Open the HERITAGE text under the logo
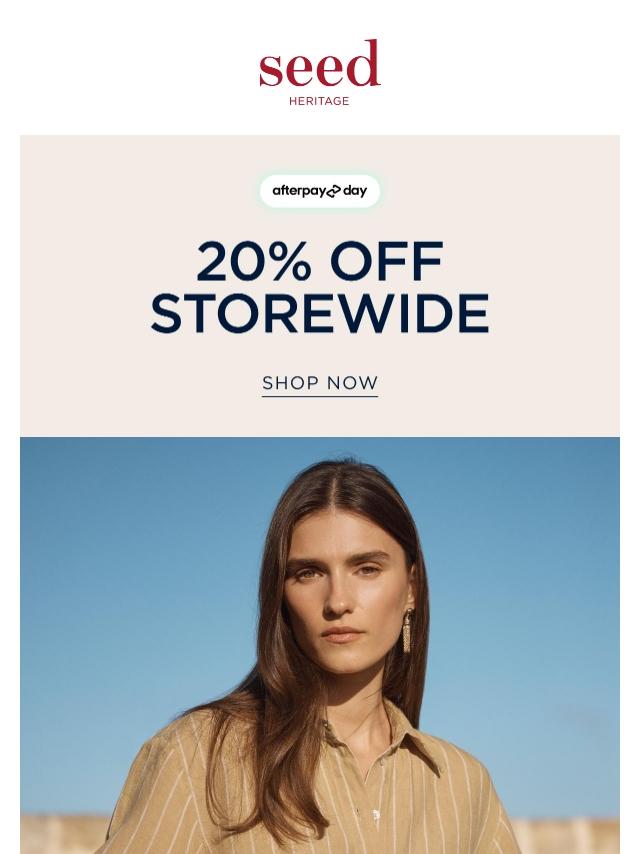640x854 pixels. [x=319, y=101]
